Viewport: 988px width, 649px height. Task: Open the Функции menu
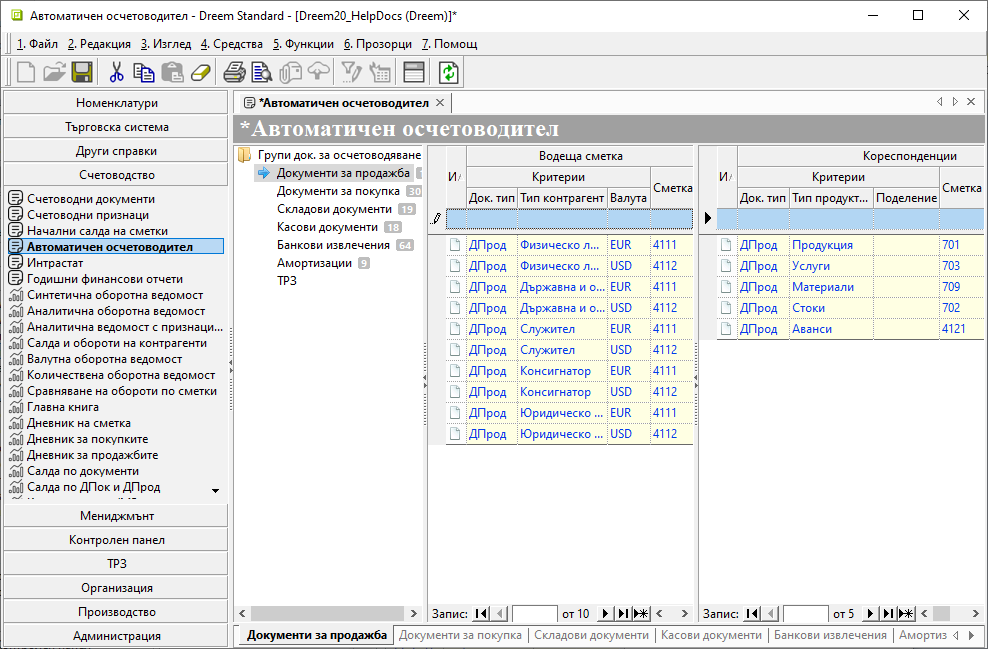[303, 44]
